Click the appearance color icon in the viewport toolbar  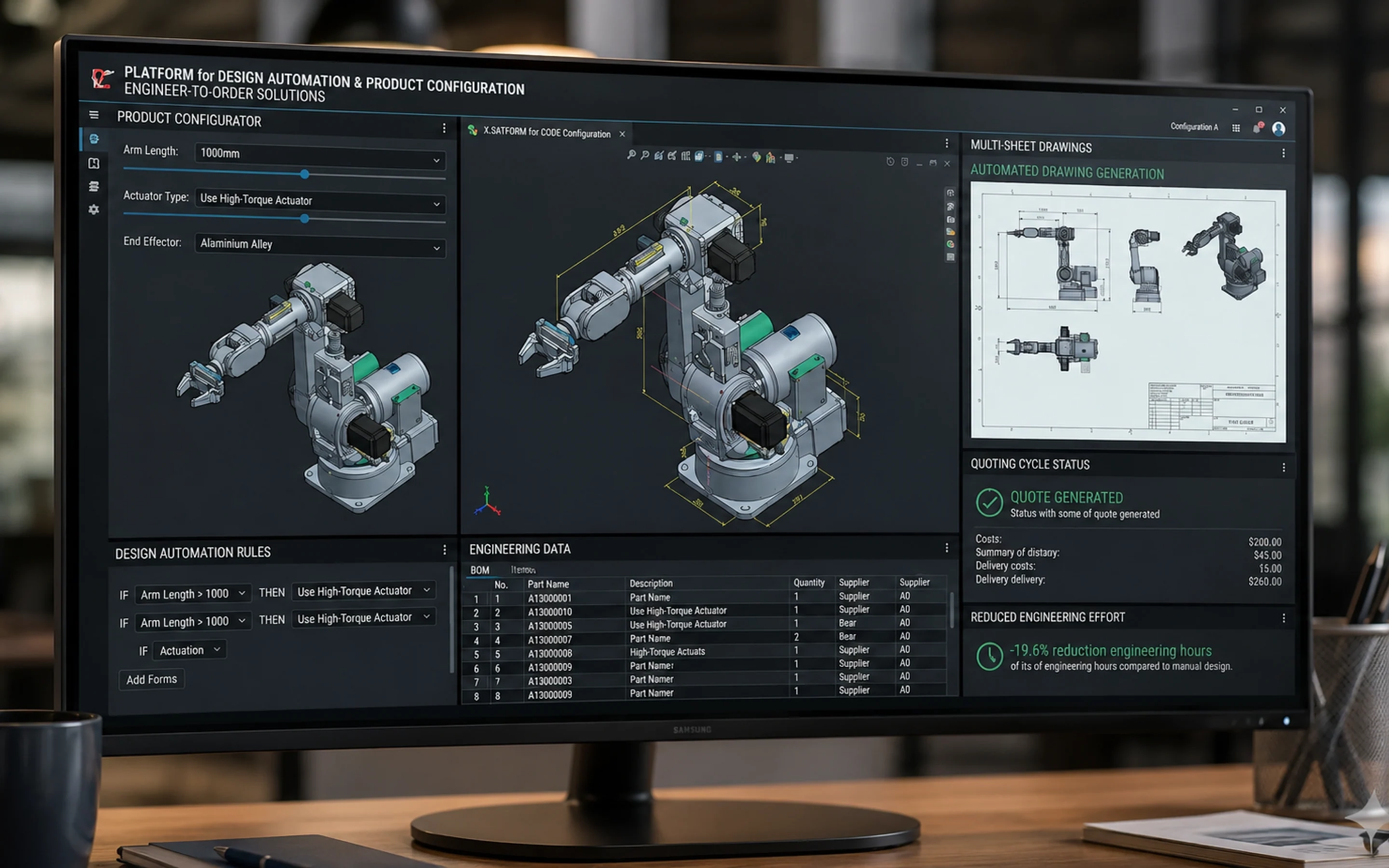coord(757,157)
